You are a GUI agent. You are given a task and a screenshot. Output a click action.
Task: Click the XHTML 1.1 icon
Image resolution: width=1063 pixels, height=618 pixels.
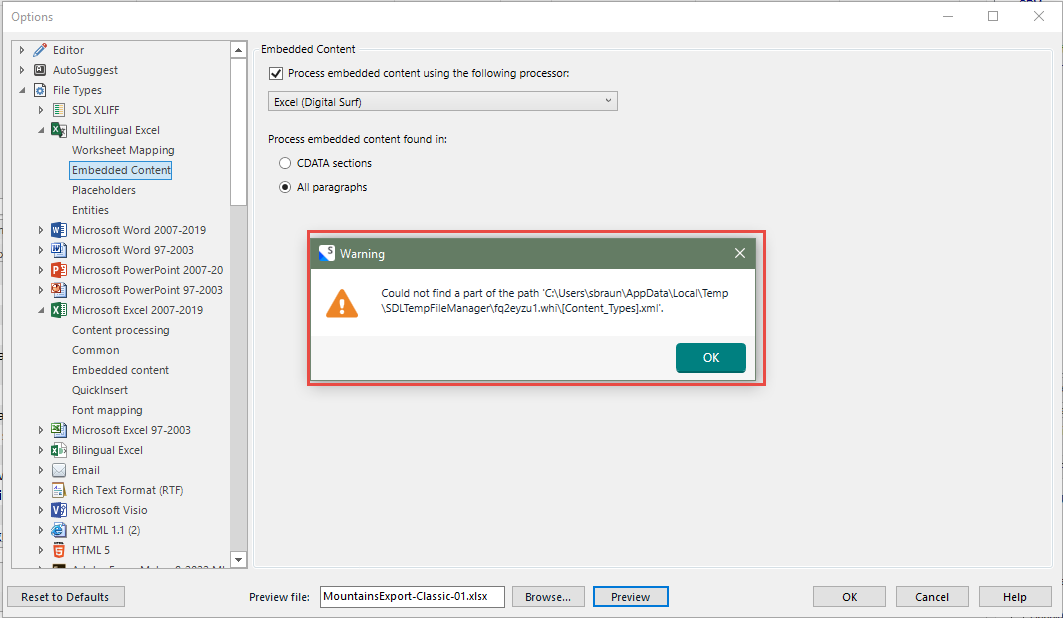(x=59, y=530)
